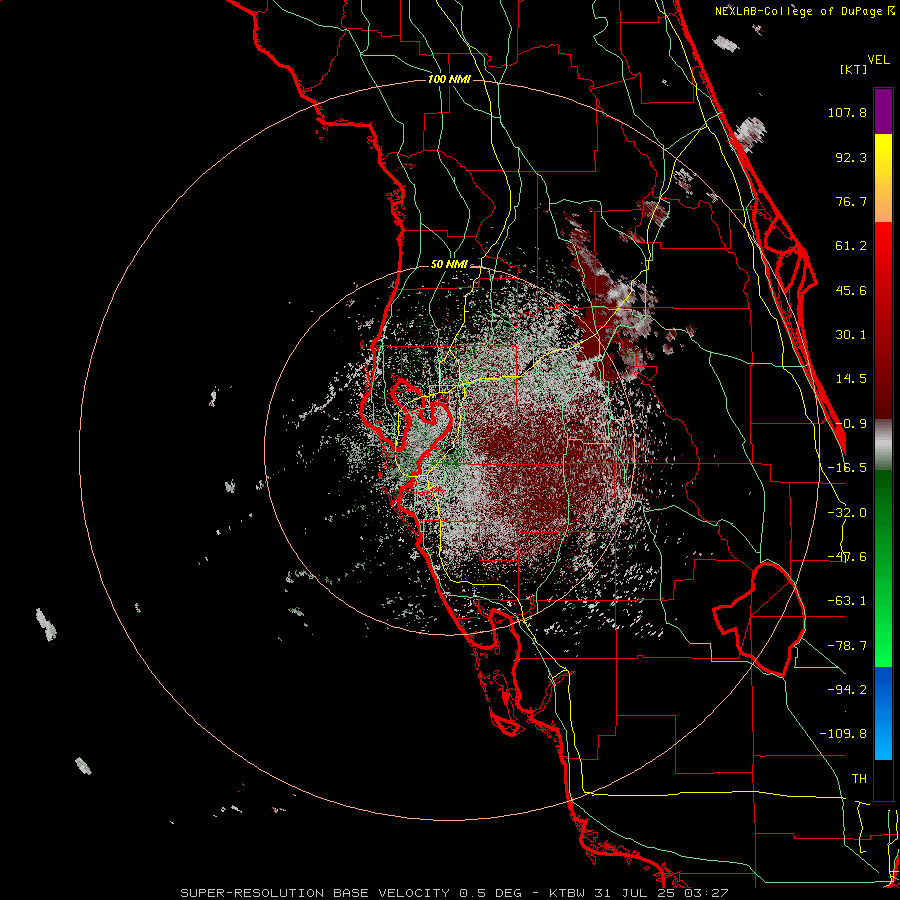Click the [KT] units label
Viewport: 900px width, 900px height.
click(854, 69)
